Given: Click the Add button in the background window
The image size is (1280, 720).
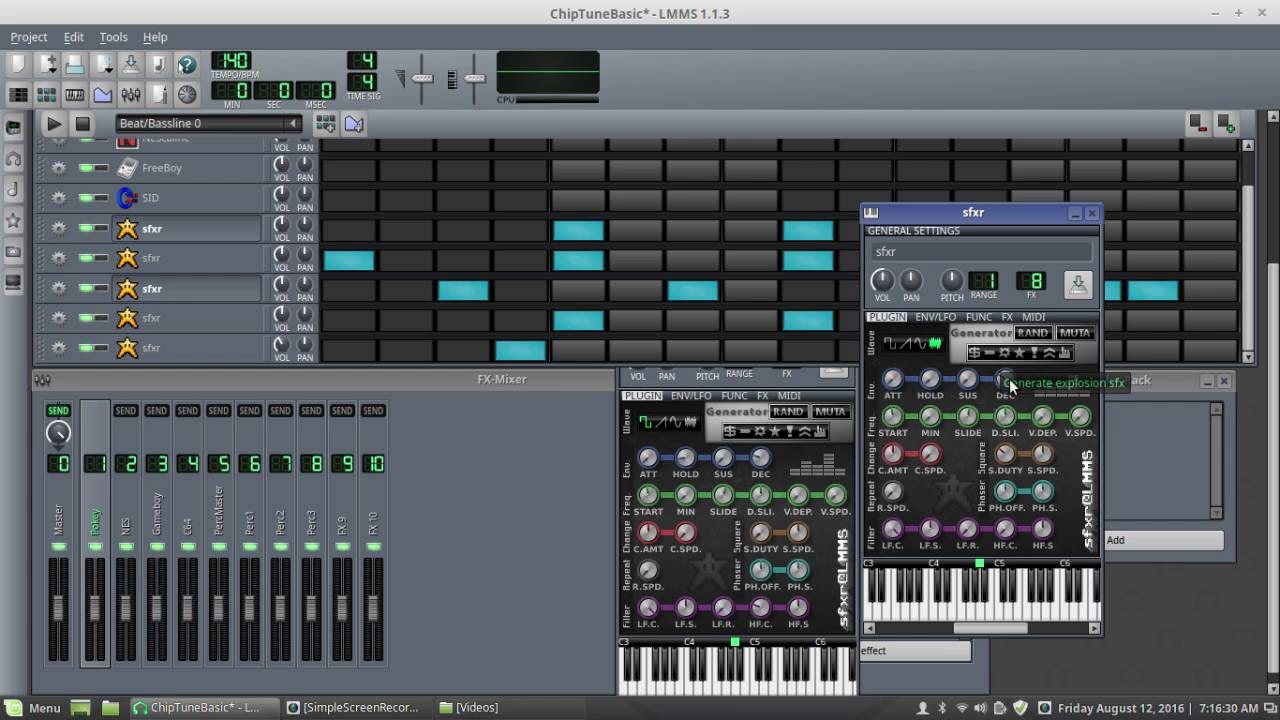Looking at the screenshot, I should tap(1163, 540).
